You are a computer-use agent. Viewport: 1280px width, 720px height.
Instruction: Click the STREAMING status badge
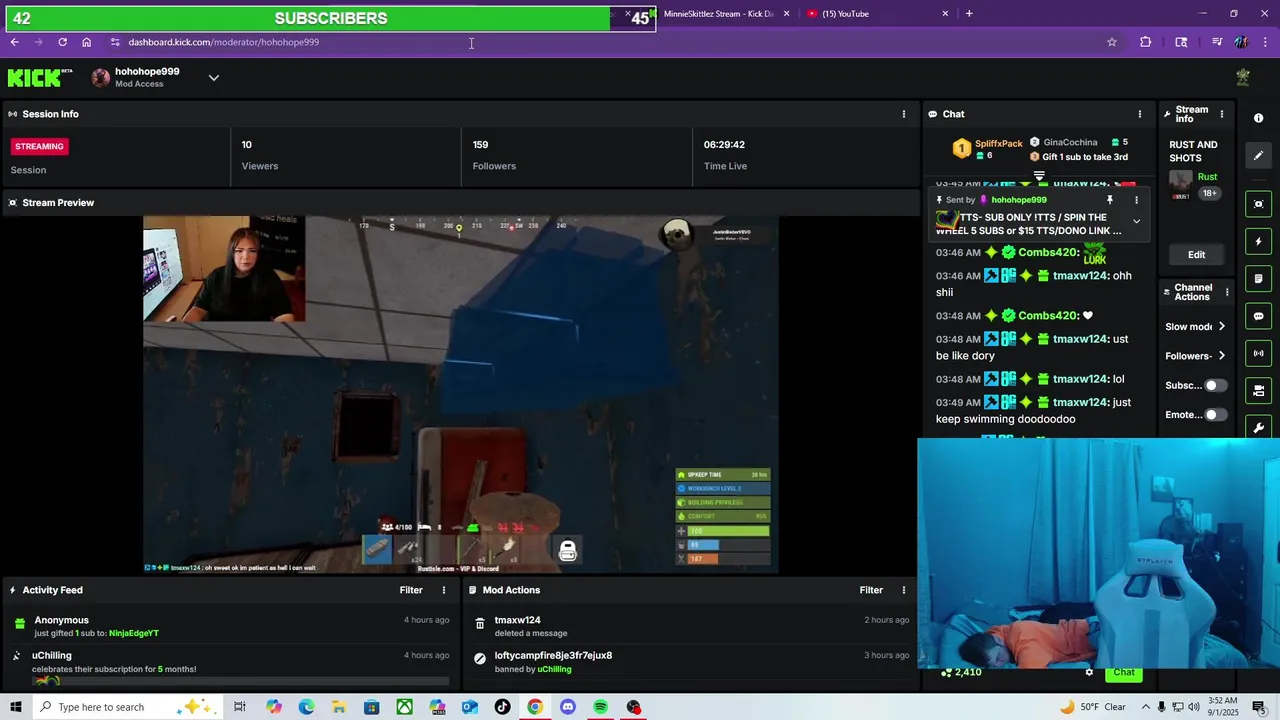point(39,146)
